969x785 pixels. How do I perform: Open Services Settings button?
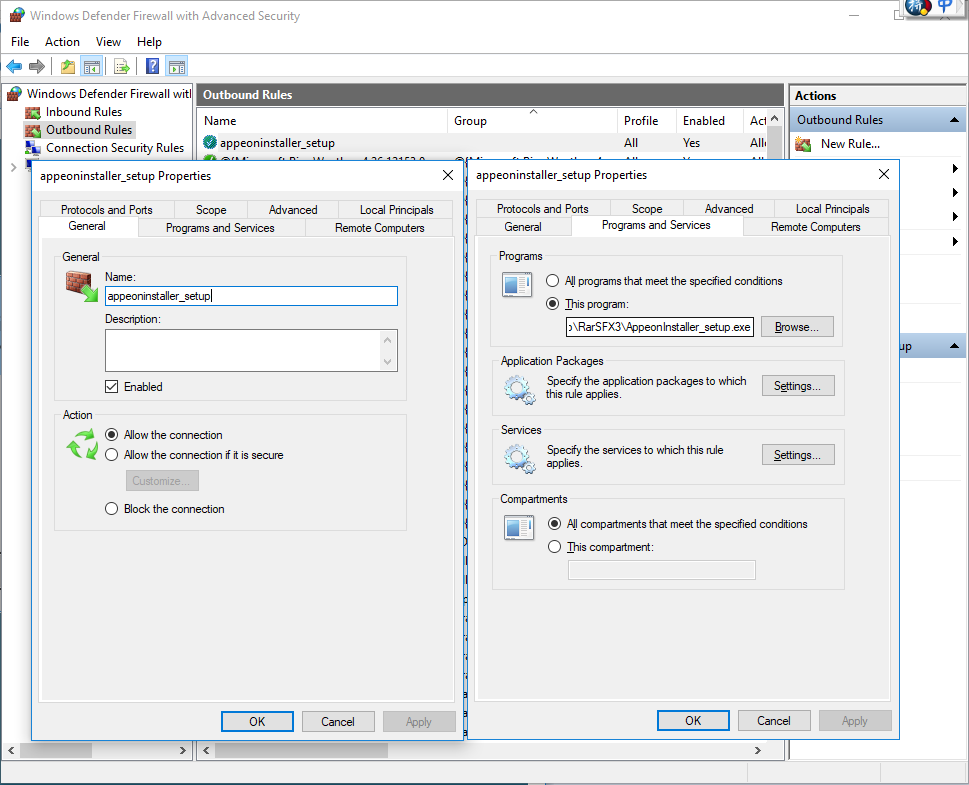pos(798,455)
